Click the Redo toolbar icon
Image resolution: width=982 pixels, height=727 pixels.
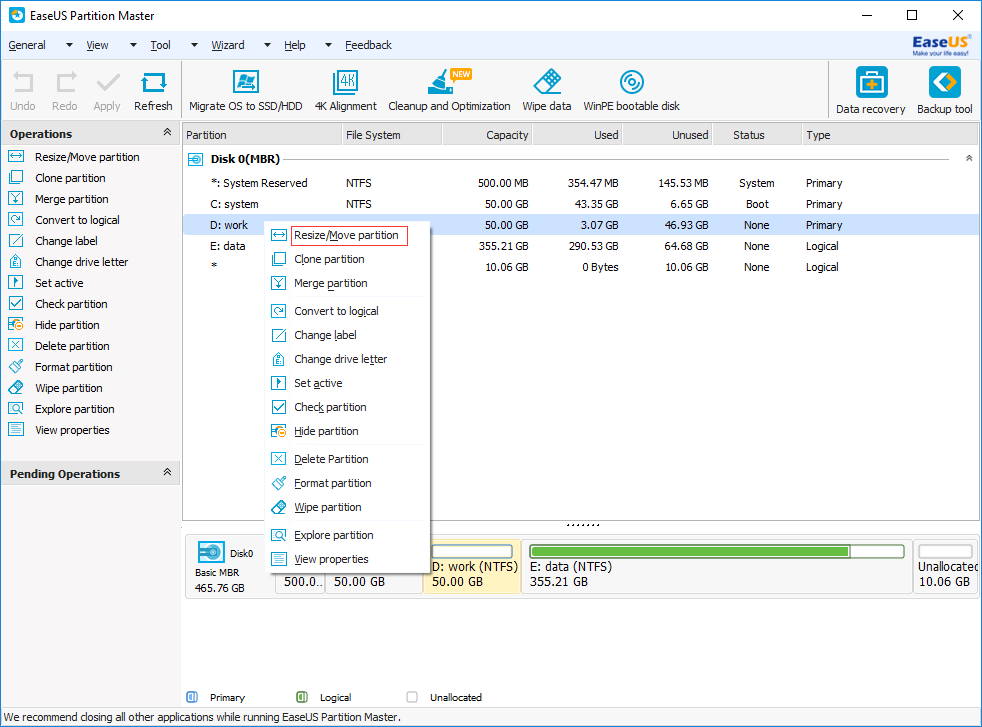pos(65,83)
